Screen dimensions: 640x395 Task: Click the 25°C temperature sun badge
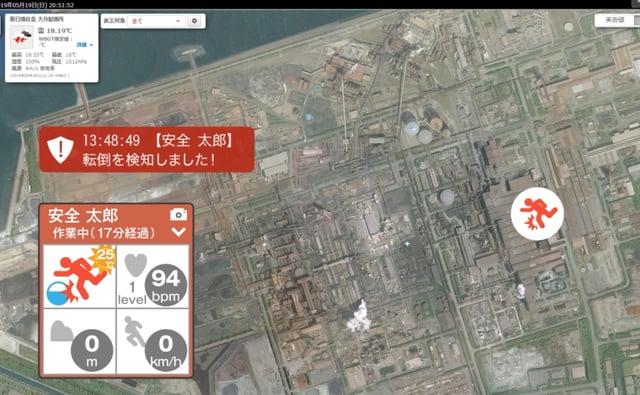(x=104, y=257)
